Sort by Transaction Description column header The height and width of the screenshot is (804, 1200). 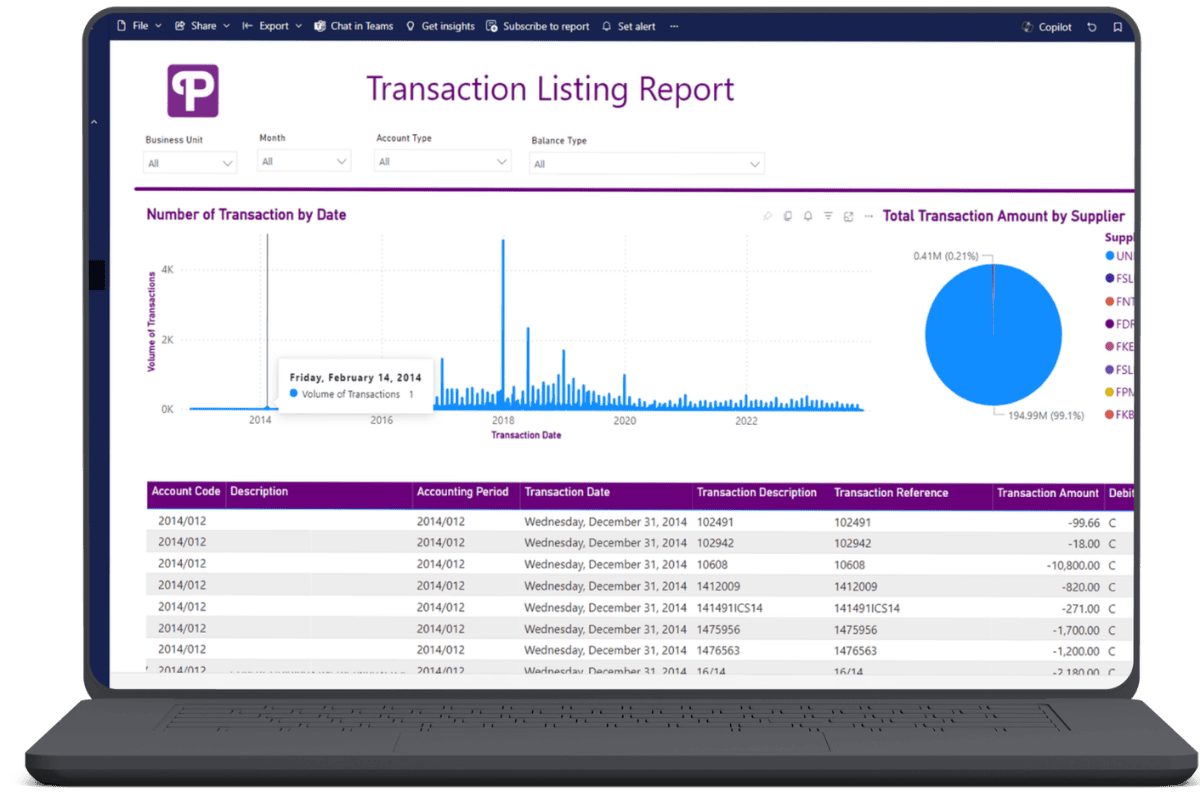click(x=757, y=493)
